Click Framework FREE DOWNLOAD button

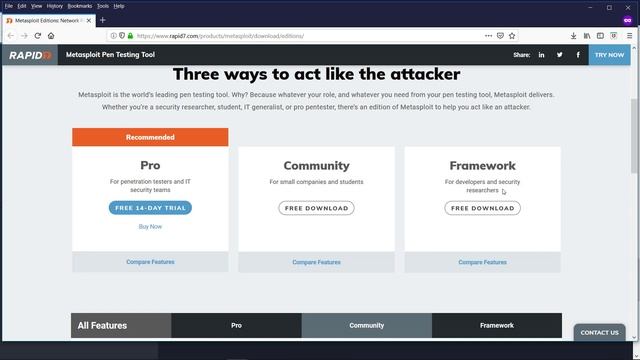(x=482, y=208)
